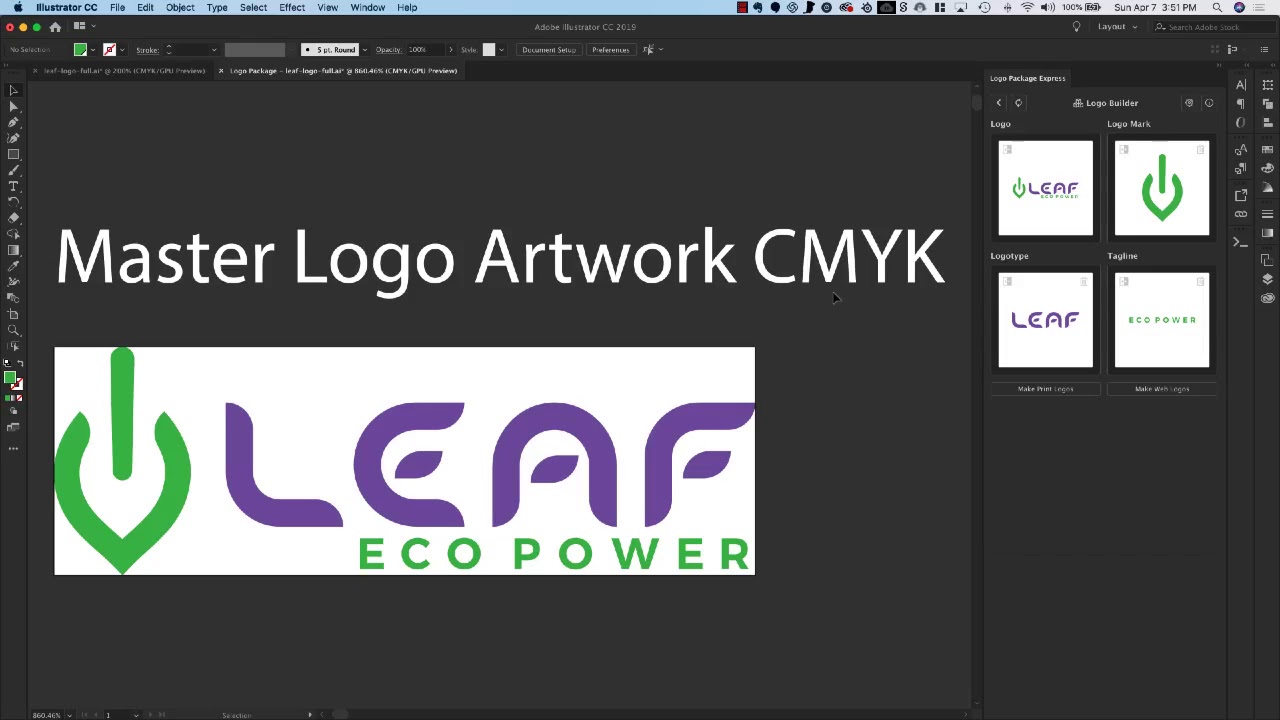Click the Preferences button

610,50
